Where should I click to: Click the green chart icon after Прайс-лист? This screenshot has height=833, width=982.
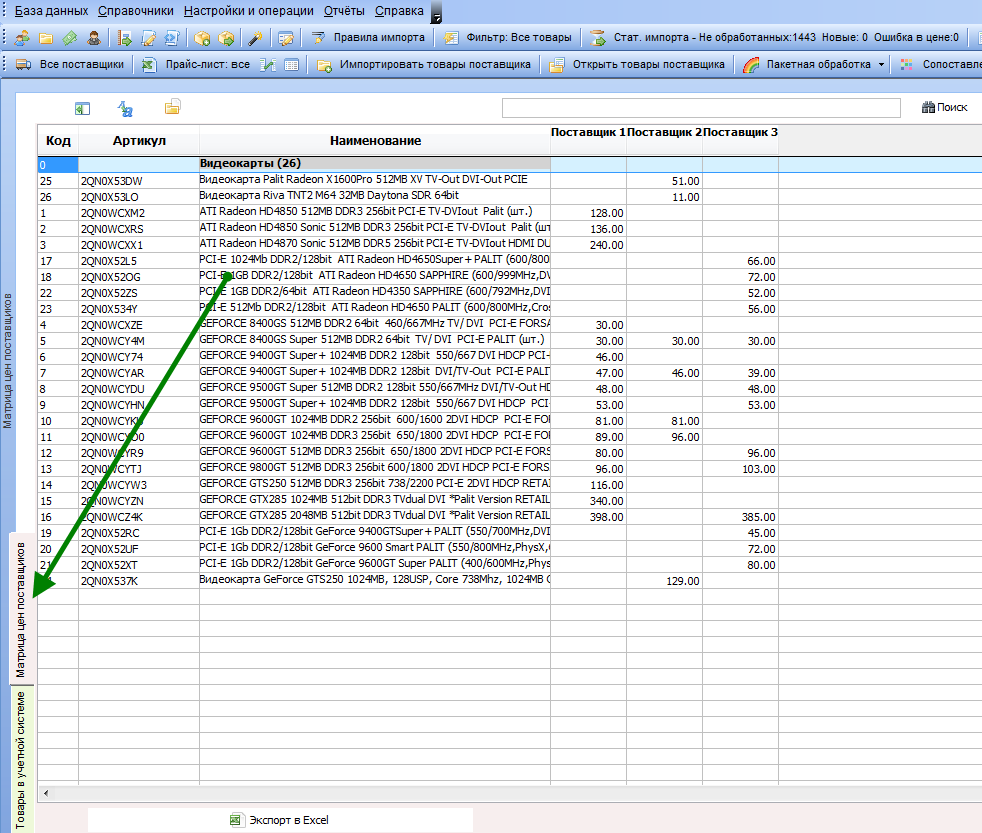[x=268, y=65]
